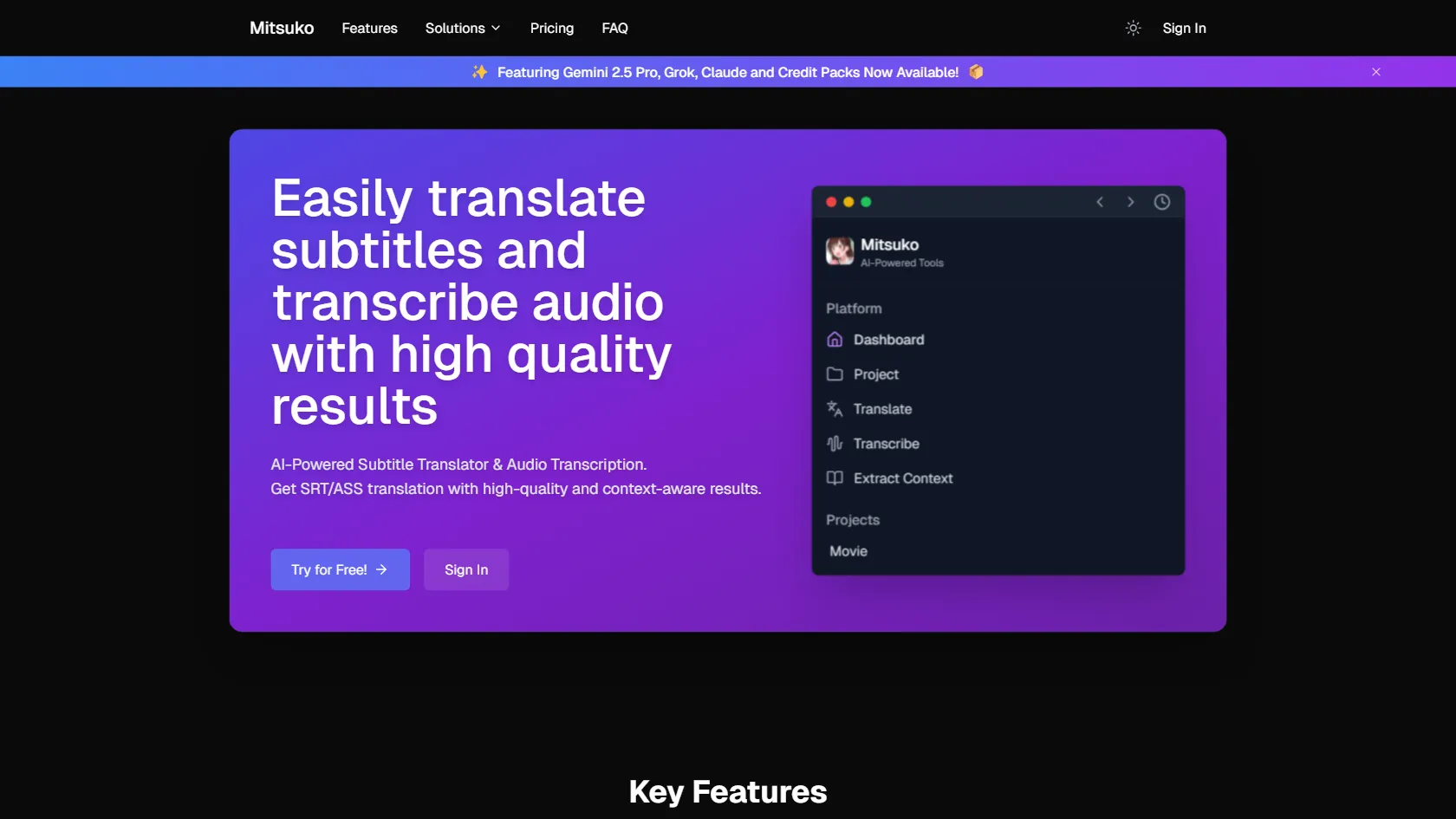Click the Sign In button in the hero
1456x819 pixels.
click(466, 569)
